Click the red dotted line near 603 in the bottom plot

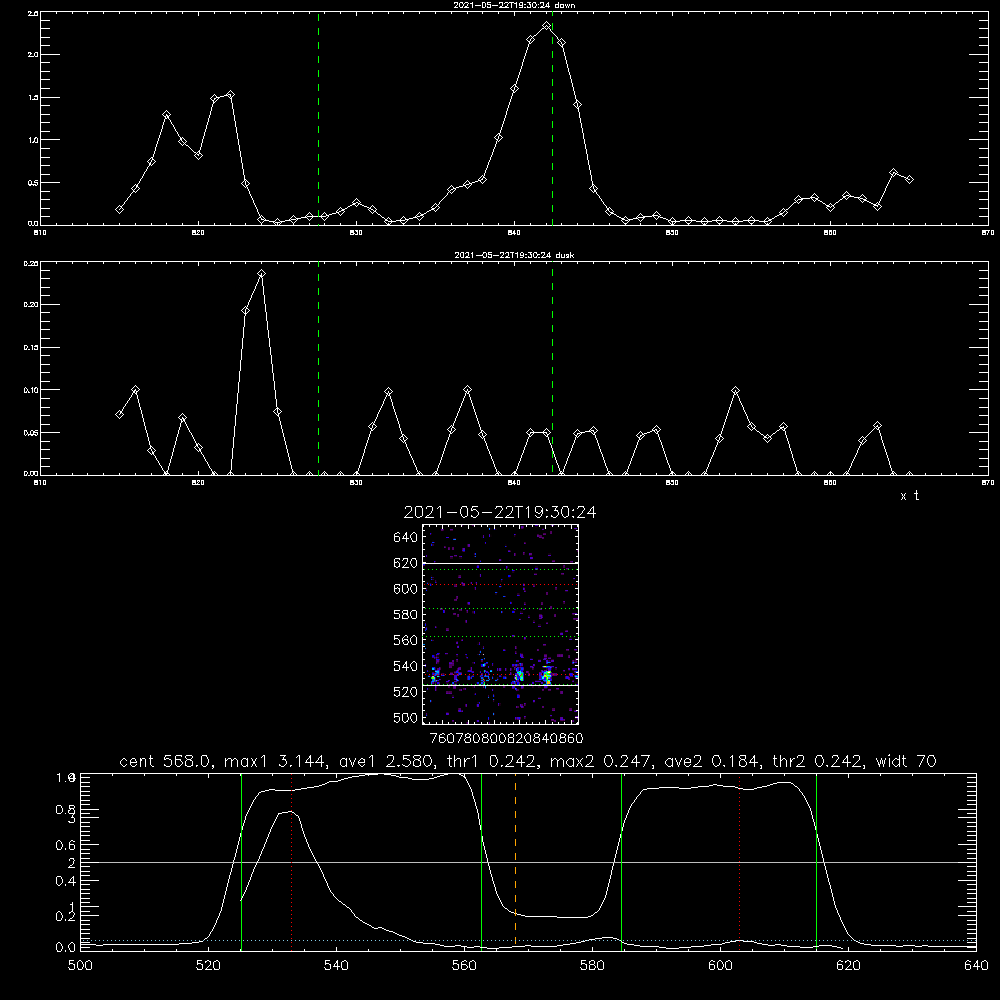click(x=739, y=862)
